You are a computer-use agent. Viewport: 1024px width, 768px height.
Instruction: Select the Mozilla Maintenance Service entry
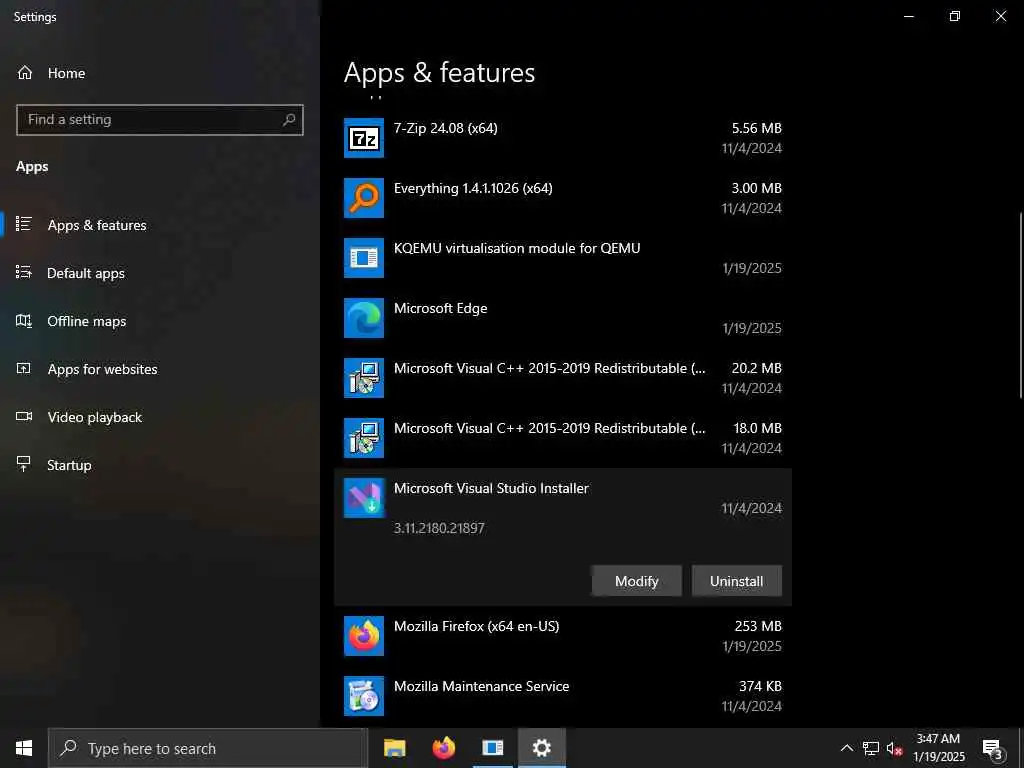pos(563,696)
